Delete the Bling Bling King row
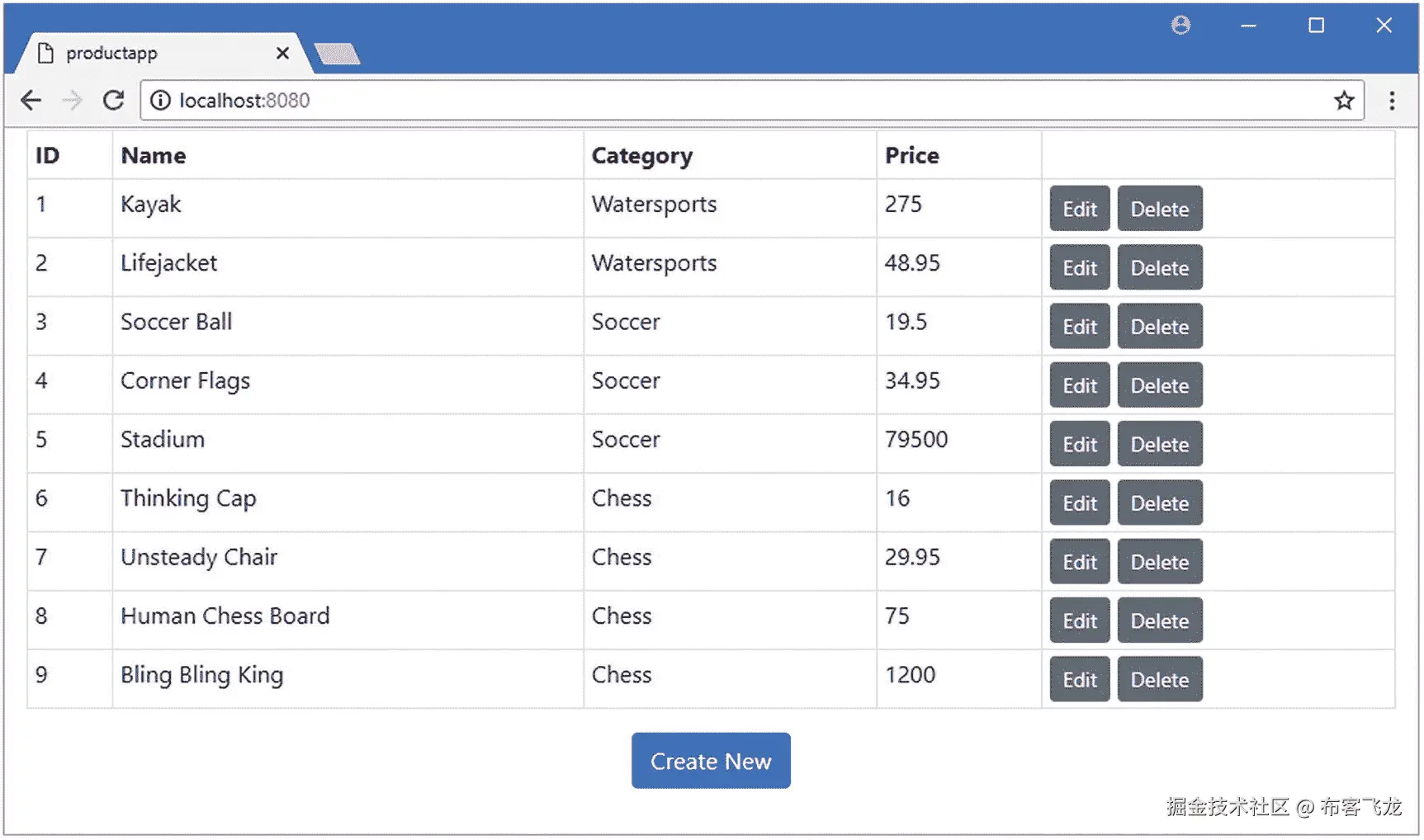Image resolution: width=1424 pixels, height=840 pixels. 1159,680
